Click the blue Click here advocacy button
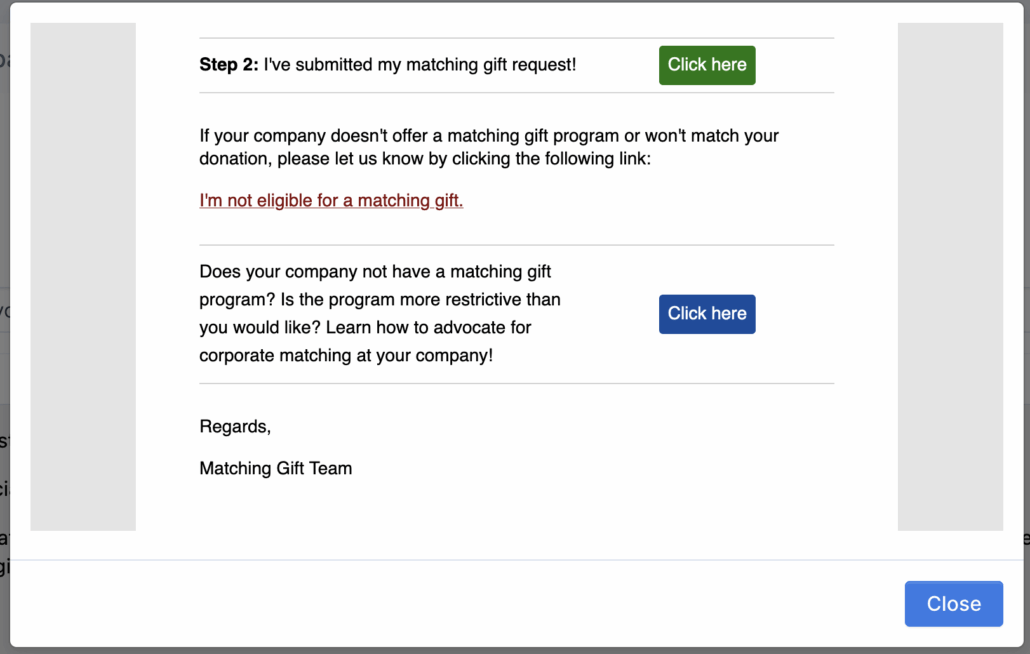 (707, 314)
